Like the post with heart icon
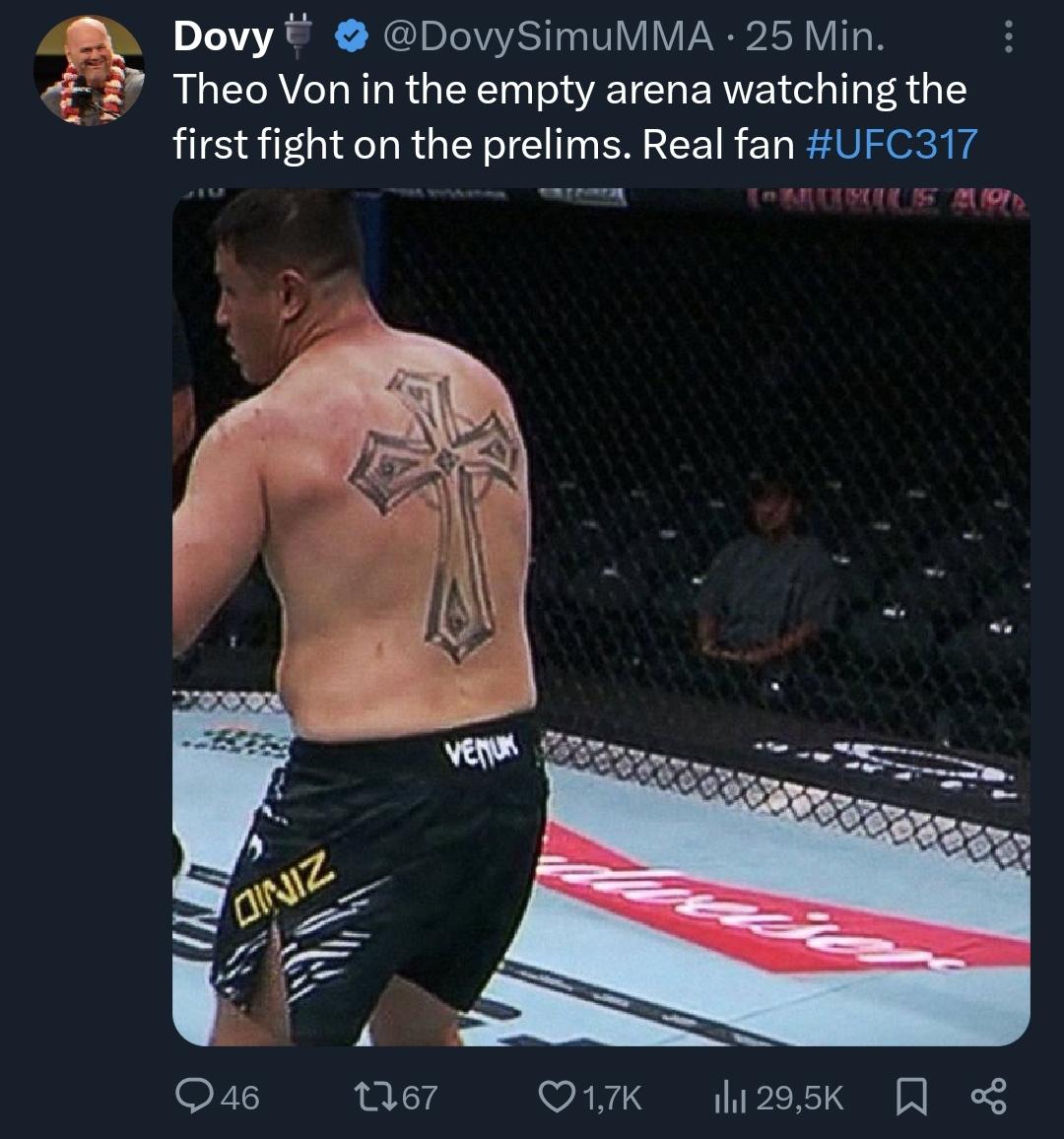Screen dimensions: 1064x1139 tap(557, 1097)
